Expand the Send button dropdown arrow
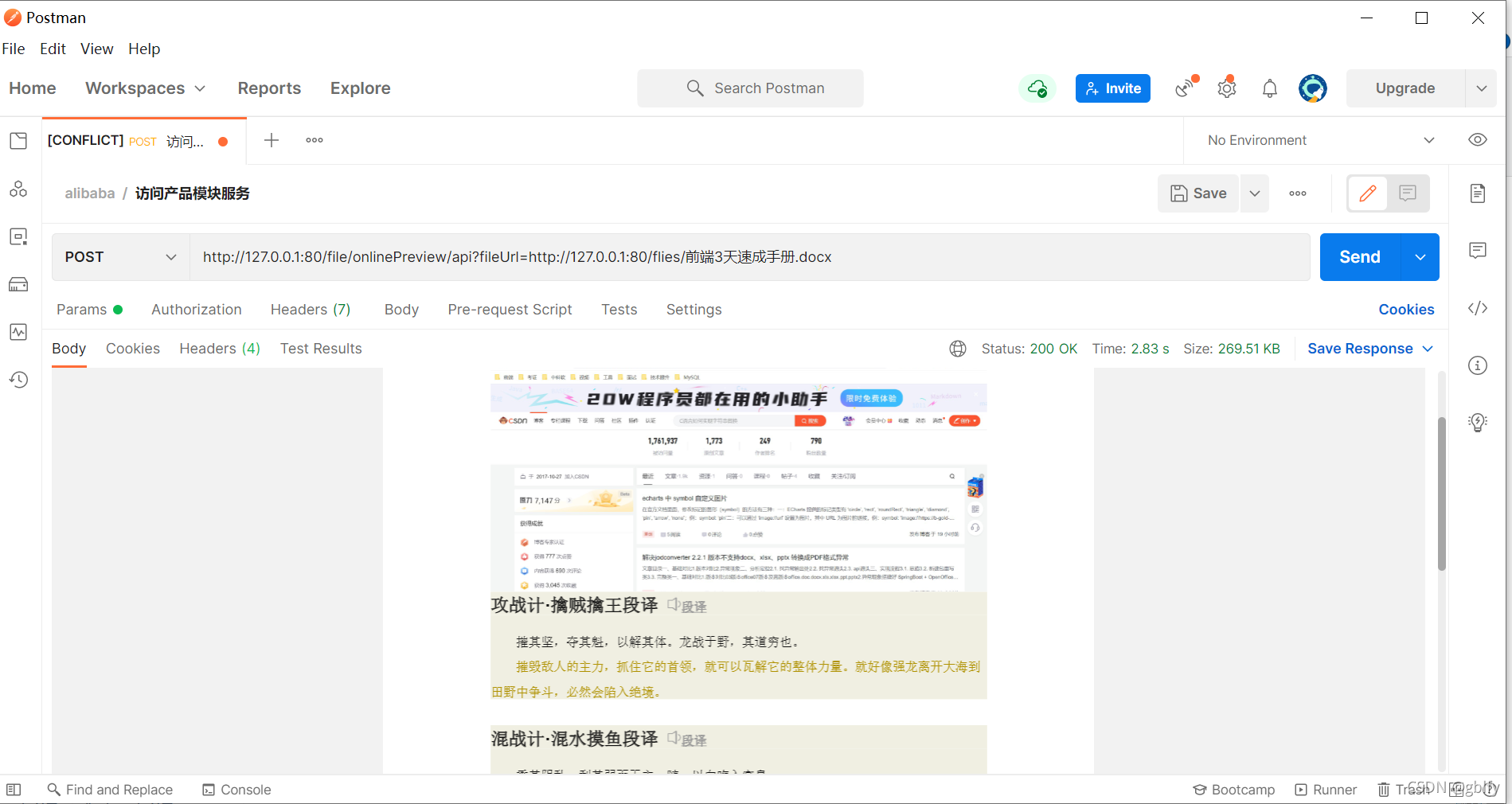 [x=1420, y=257]
